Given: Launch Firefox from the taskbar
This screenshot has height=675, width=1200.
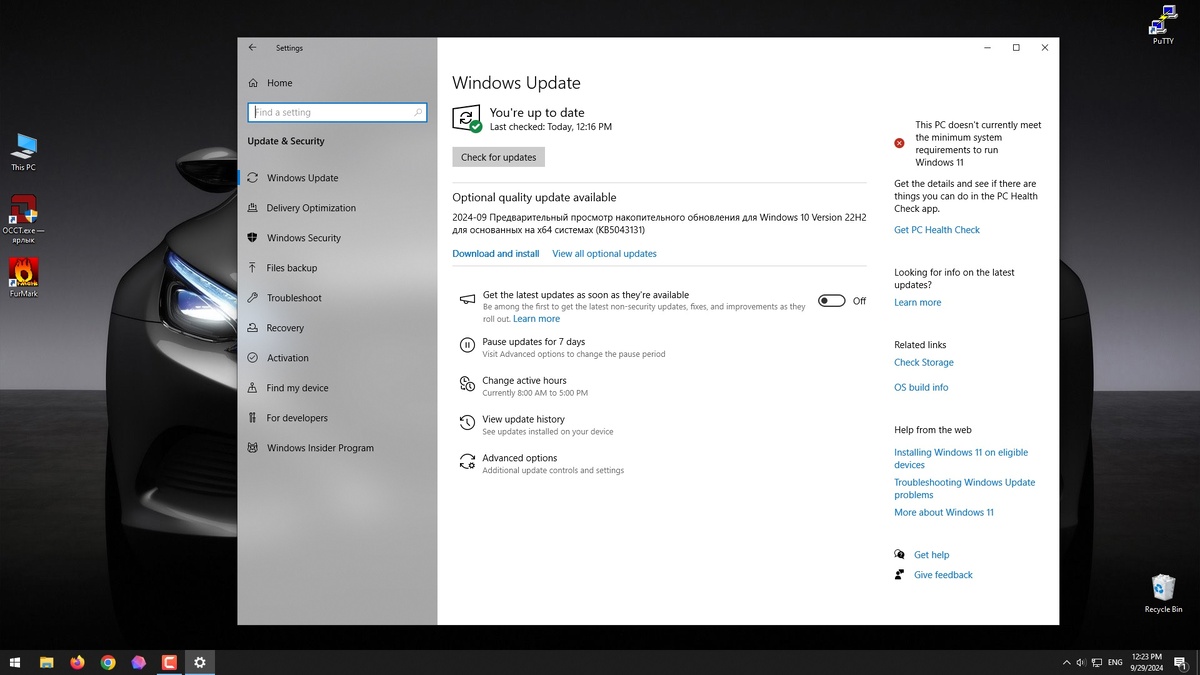Looking at the screenshot, I should click(x=77, y=662).
